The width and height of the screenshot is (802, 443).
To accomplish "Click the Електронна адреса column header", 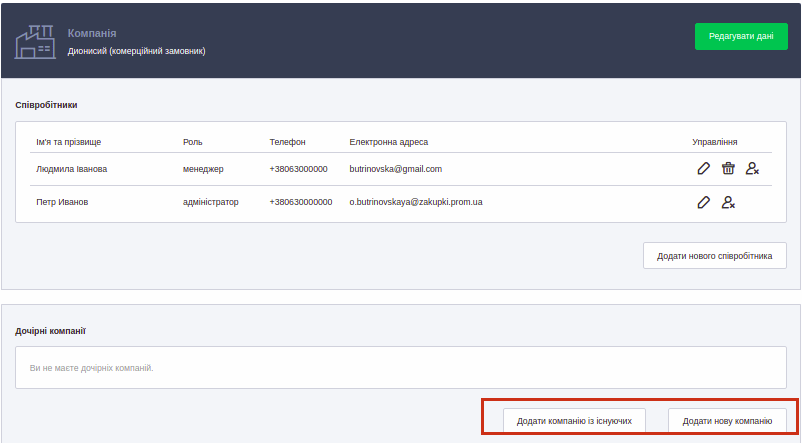I will [x=390, y=142].
